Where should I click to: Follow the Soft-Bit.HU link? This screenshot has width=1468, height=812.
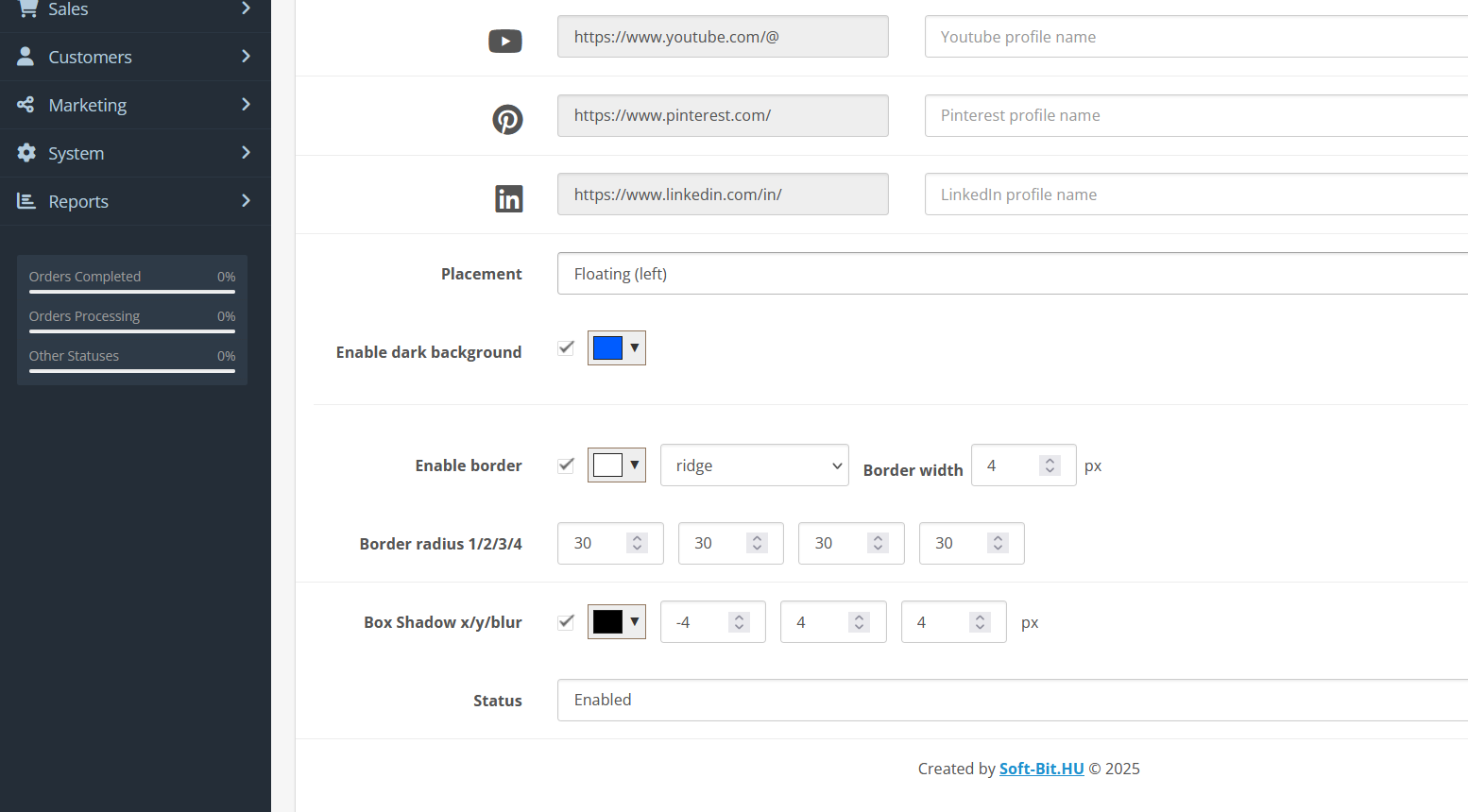[1041, 769]
